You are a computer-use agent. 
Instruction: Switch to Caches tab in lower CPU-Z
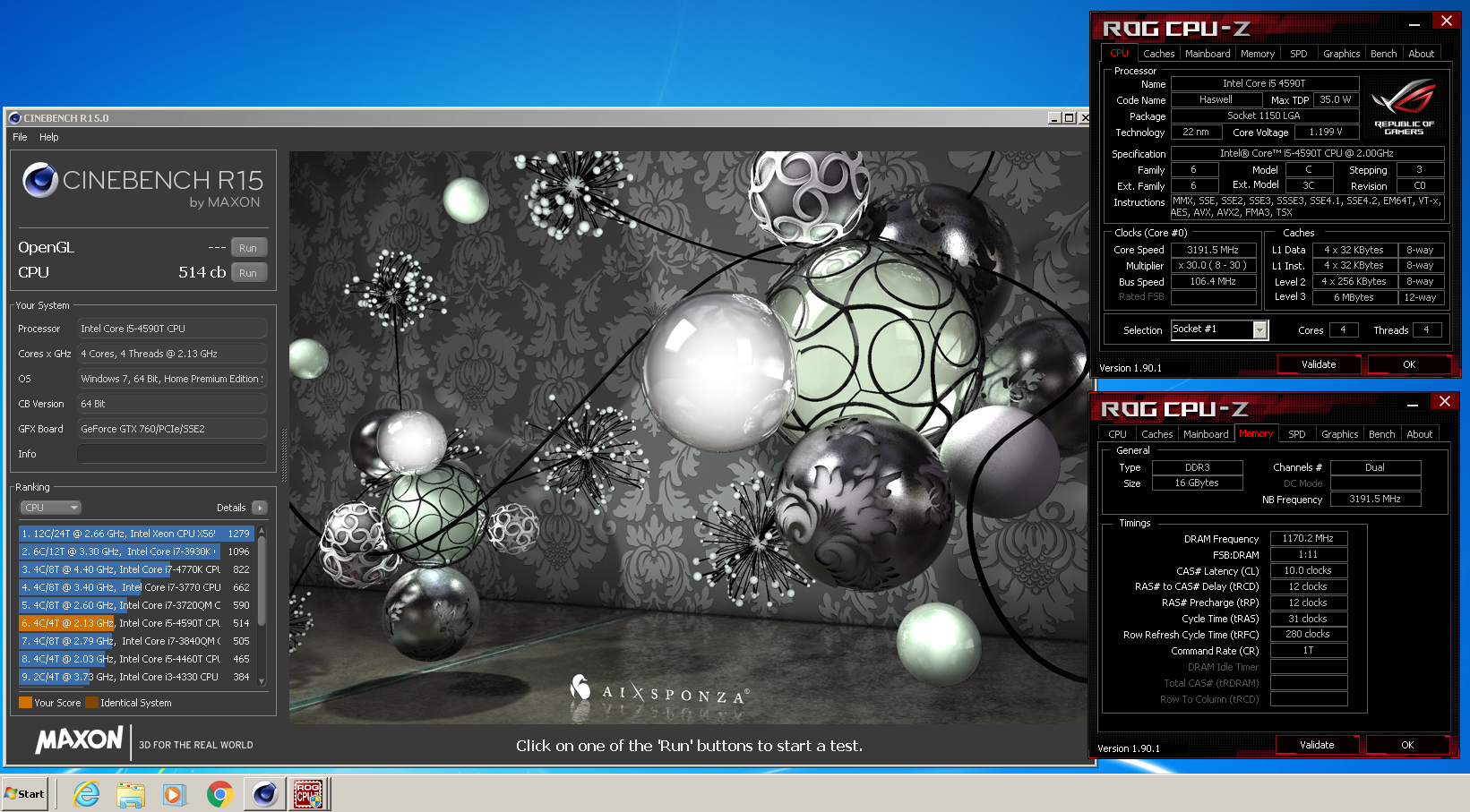1156,434
